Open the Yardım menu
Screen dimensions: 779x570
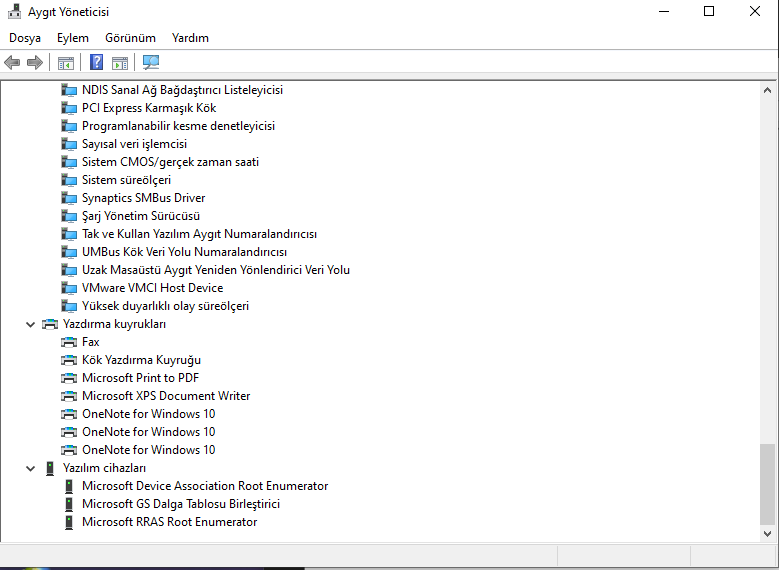(x=190, y=38)
